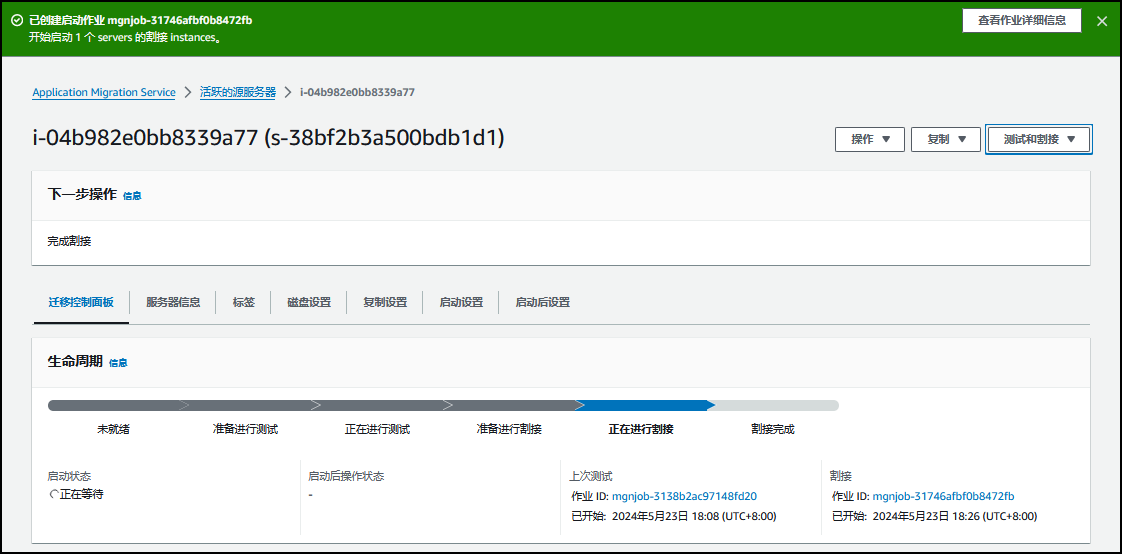Switch to 磁盘设置 tab
This screenshot has height=554, width=1122.
pyautogui.click(x=309, y=302)
